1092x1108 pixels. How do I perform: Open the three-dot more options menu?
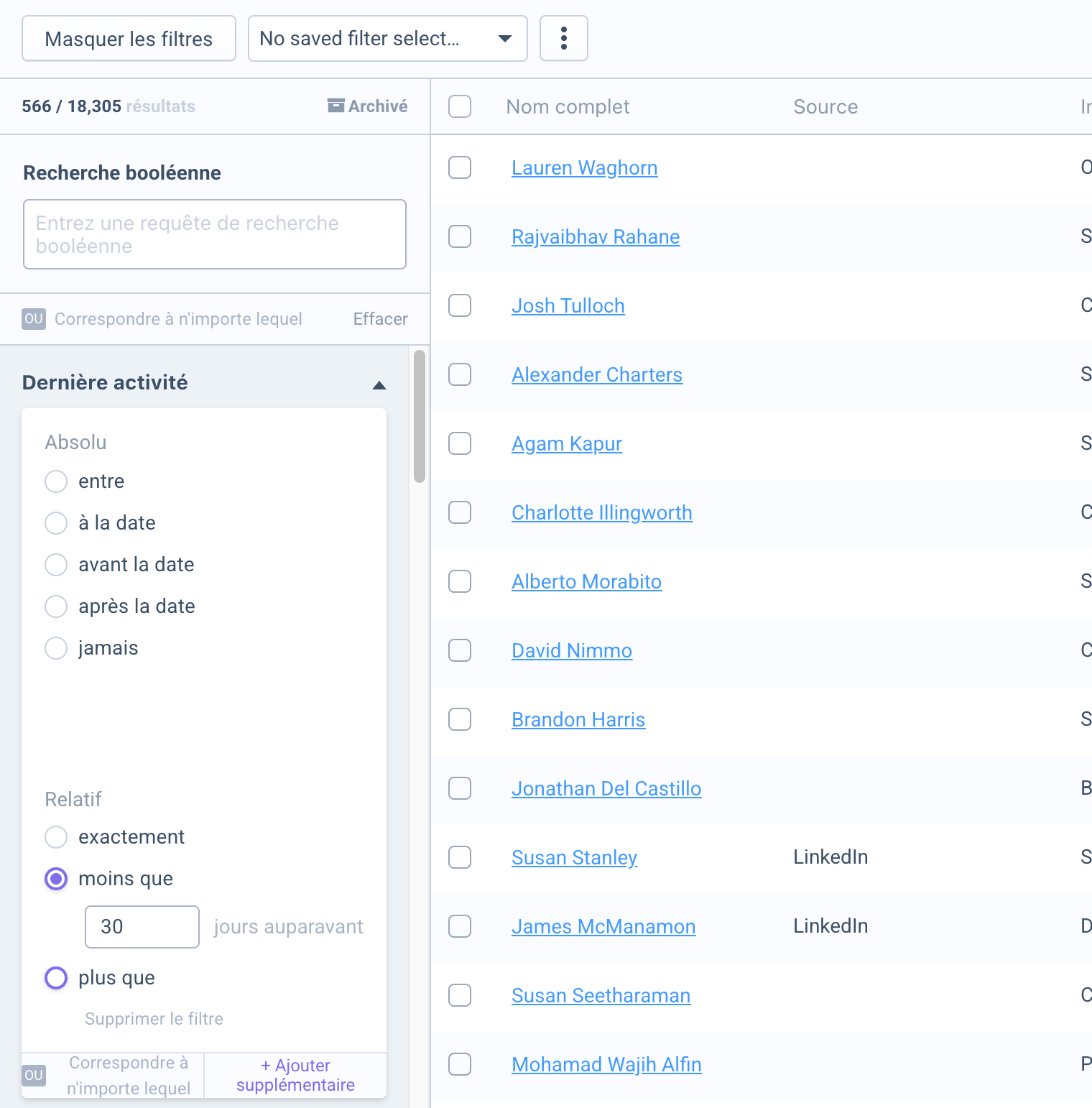563,38
